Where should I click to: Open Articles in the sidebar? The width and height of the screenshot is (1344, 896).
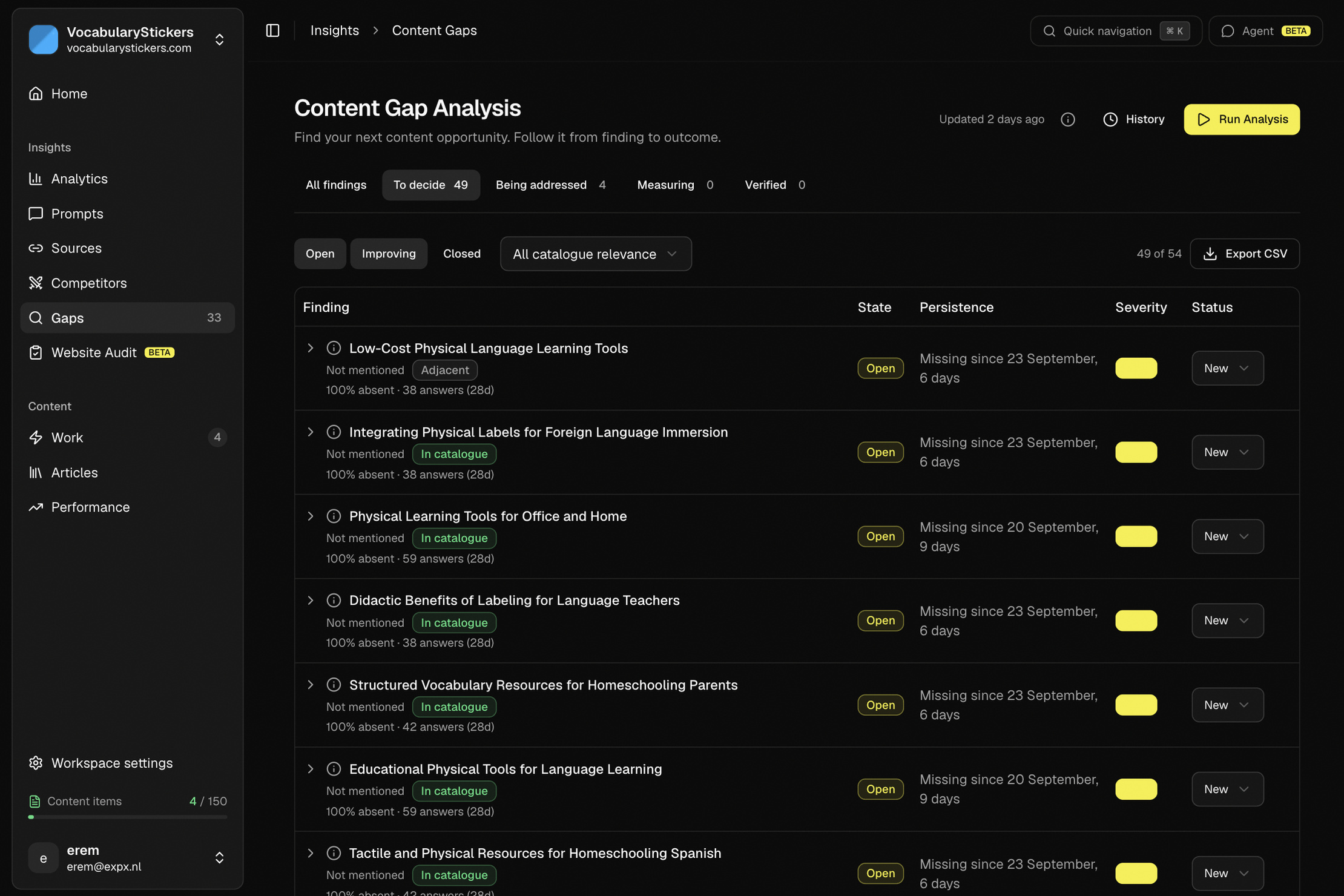point(128,472)
